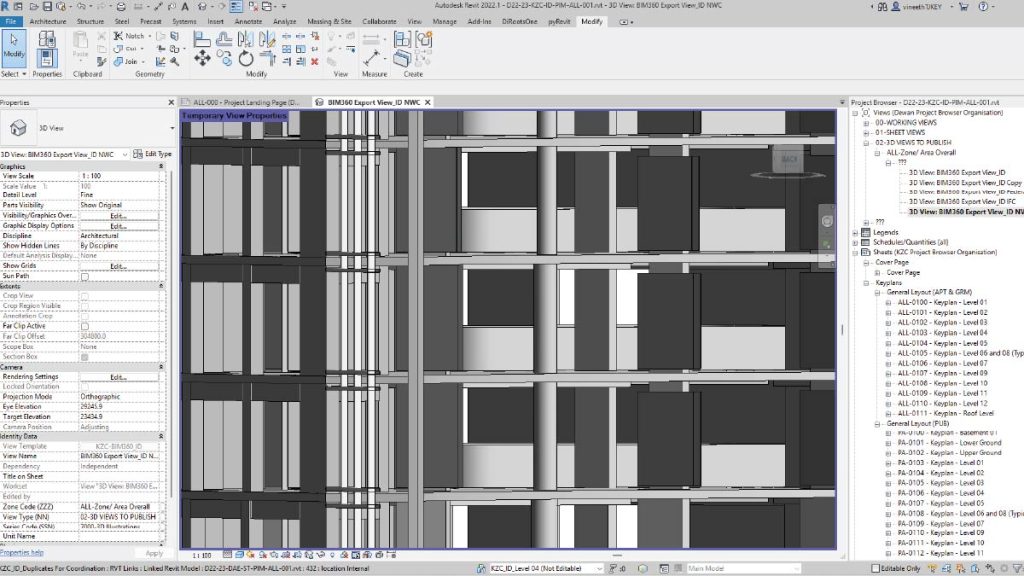Select ALL-0103 Keyplan Level 04 sheet
The height and width of the screenshot is (576, 1024).
[x=942, y=332]
